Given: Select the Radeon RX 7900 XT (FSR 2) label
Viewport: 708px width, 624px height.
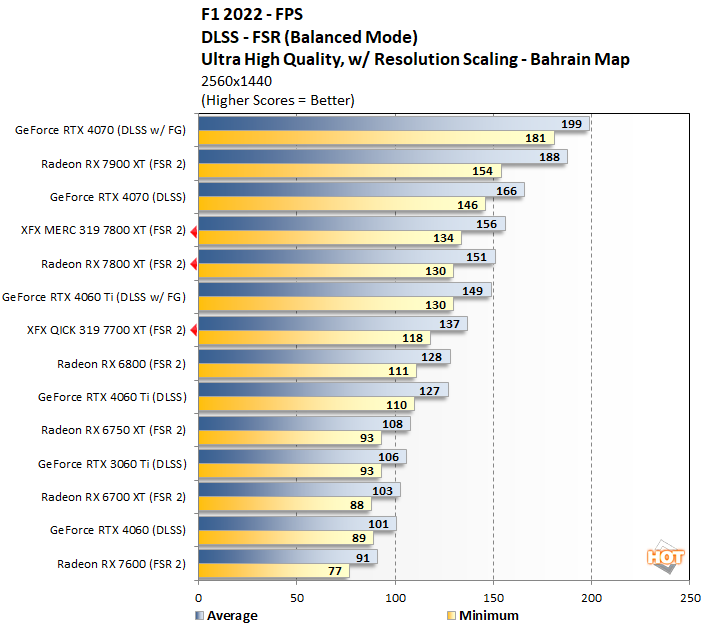Looking at the screenshot, I should 113,164.
